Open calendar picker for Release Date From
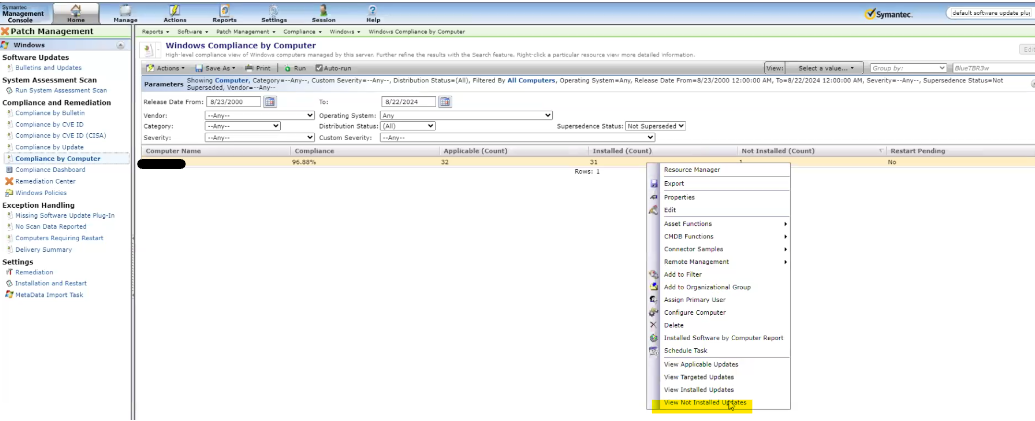Screen dimensions: 1035x421 (x=269, y=101)
